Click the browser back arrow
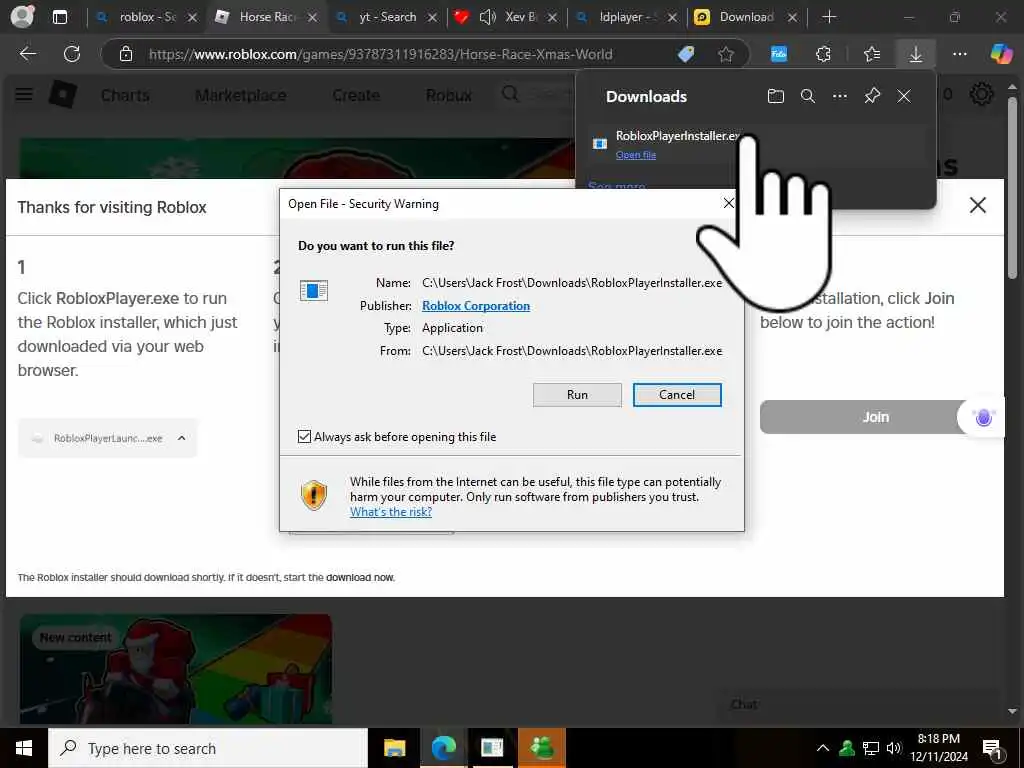Viewport: 1024px width, 768px height. coord(27,54)
